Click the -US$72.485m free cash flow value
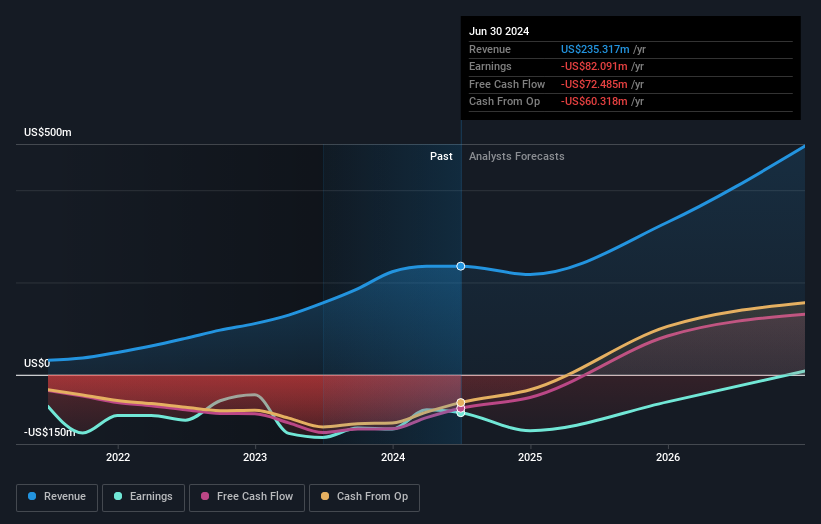The width and height of the screenshot is (821, 524). pyautogui.click(x=594, y=84)
